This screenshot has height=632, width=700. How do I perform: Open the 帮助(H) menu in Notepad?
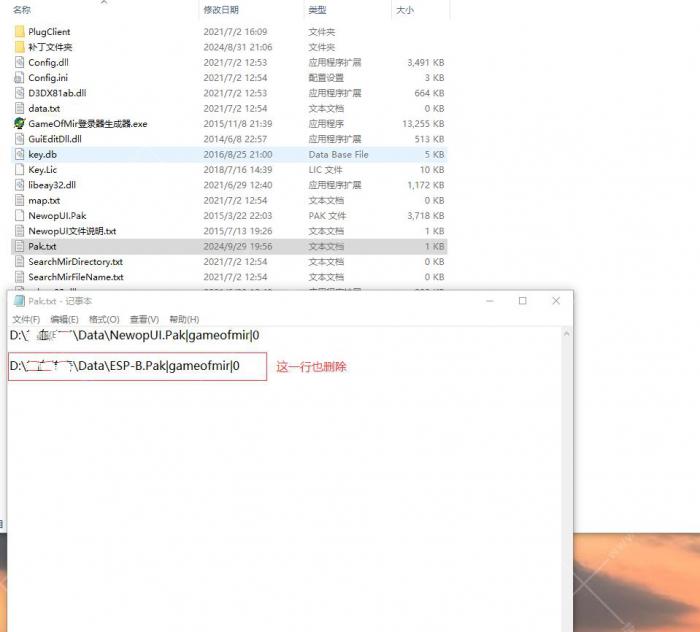pos(184,320)
